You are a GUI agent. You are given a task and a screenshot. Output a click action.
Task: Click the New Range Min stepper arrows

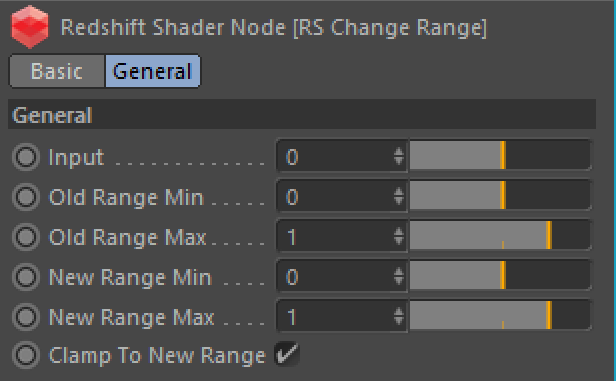point(399,276)
